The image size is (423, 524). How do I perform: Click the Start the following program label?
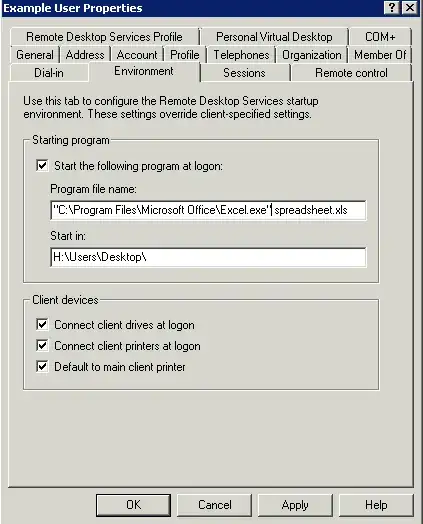pyautogui.click(x=138, y=166)
